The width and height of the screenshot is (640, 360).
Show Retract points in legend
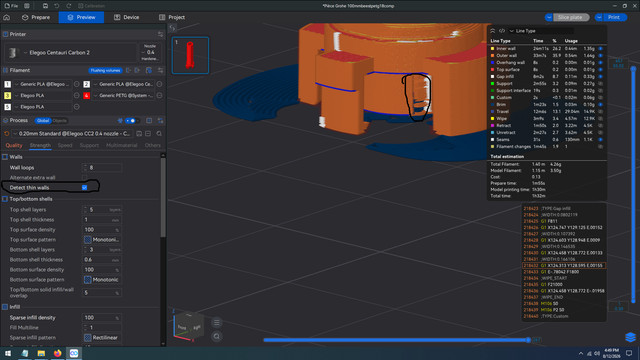click(600, 126)
